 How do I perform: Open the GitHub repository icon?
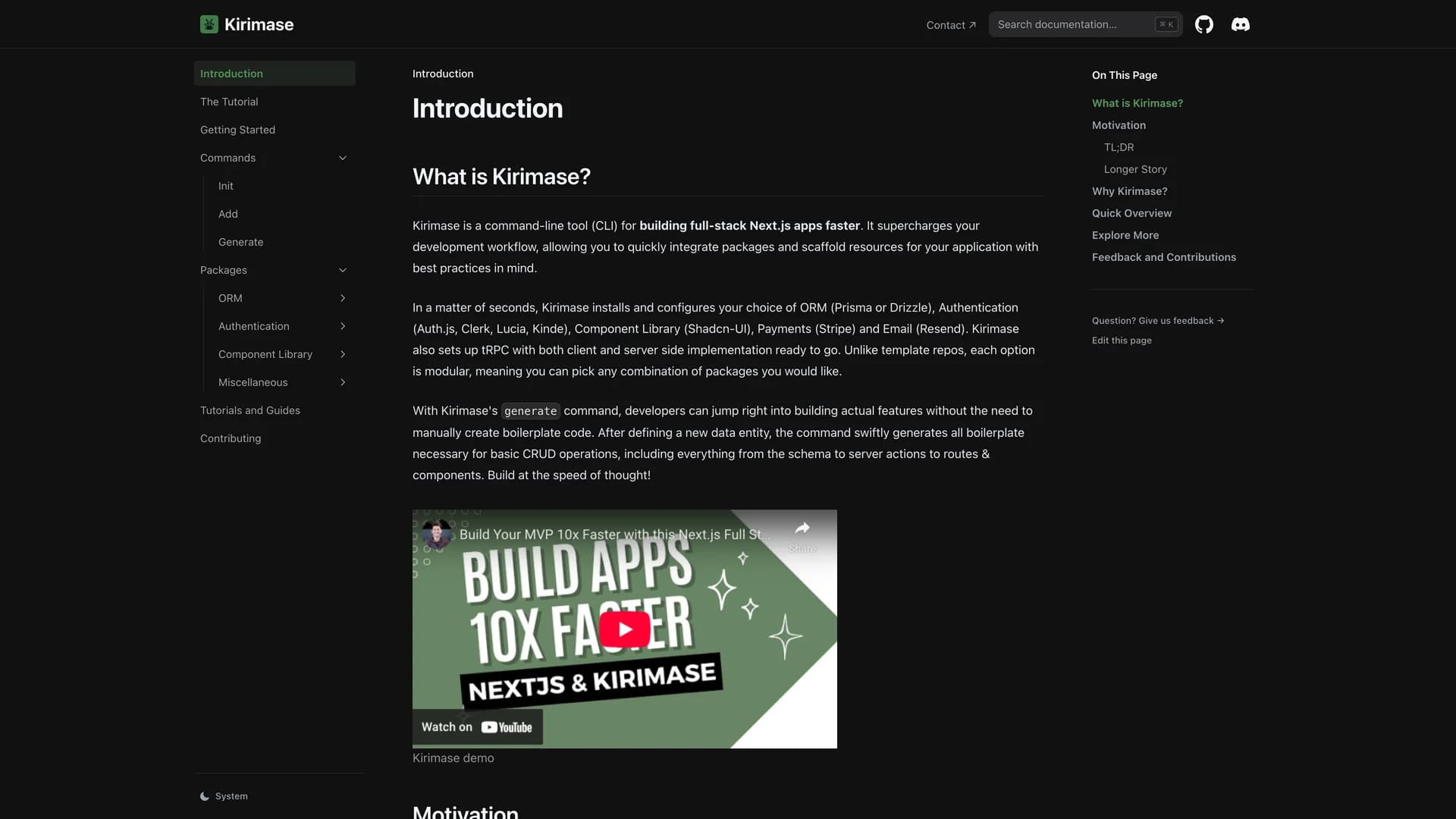pyautogui.click(x=1203, y=24)
